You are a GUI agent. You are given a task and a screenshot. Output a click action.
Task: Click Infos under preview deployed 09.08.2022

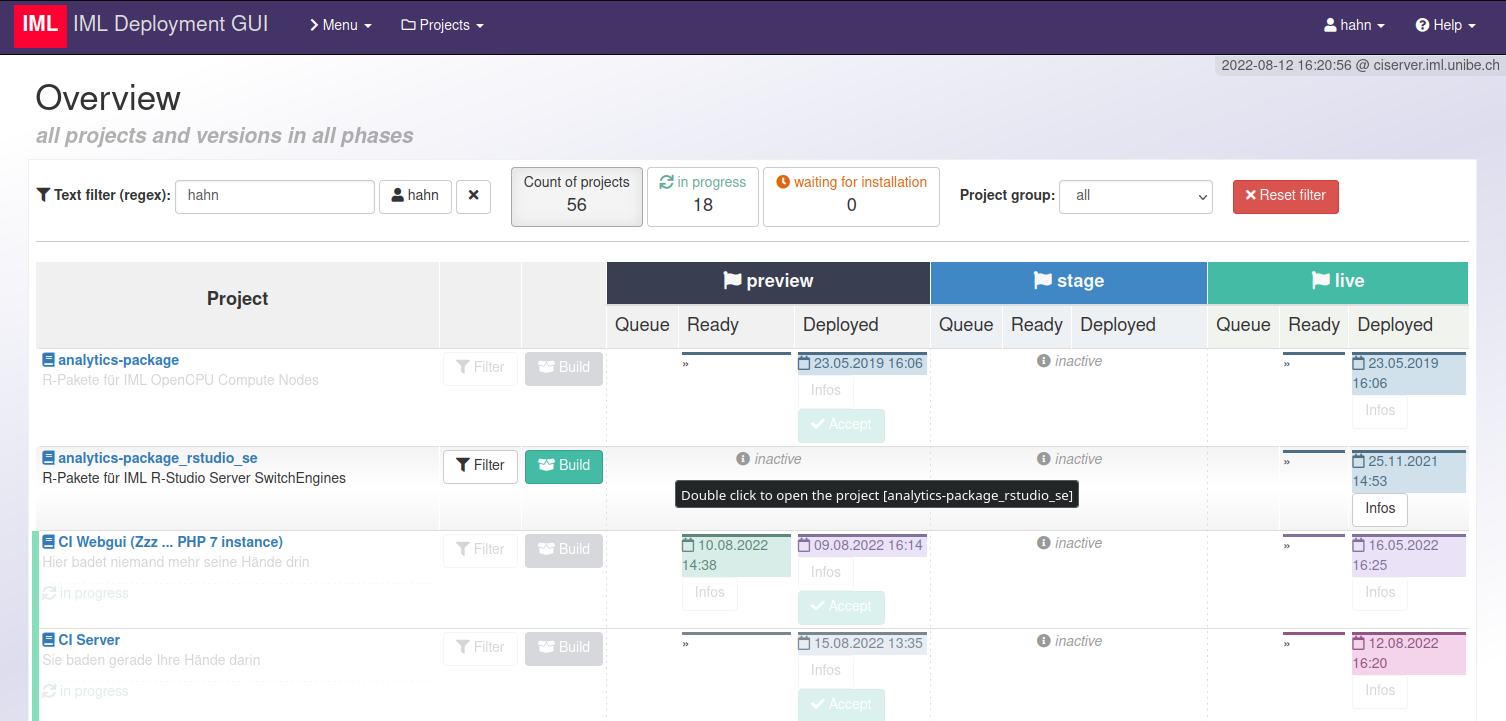point(826,573)
